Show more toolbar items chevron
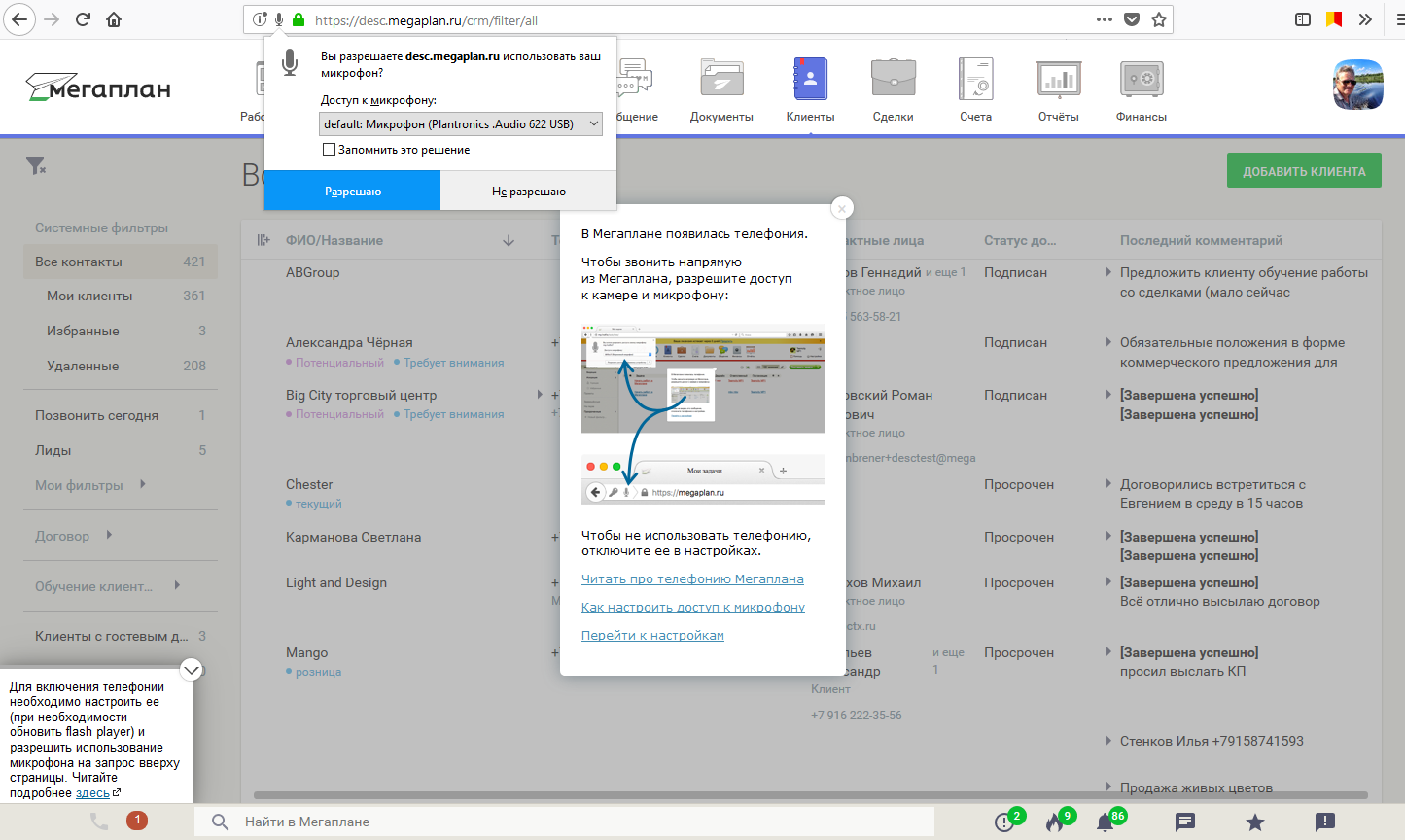The image size is (1405, 840). (x=1365, y=19)
